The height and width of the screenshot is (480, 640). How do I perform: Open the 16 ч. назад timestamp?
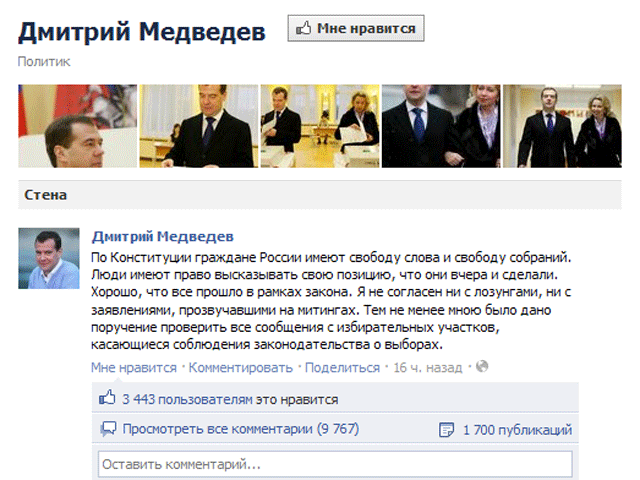click(428, 368)
